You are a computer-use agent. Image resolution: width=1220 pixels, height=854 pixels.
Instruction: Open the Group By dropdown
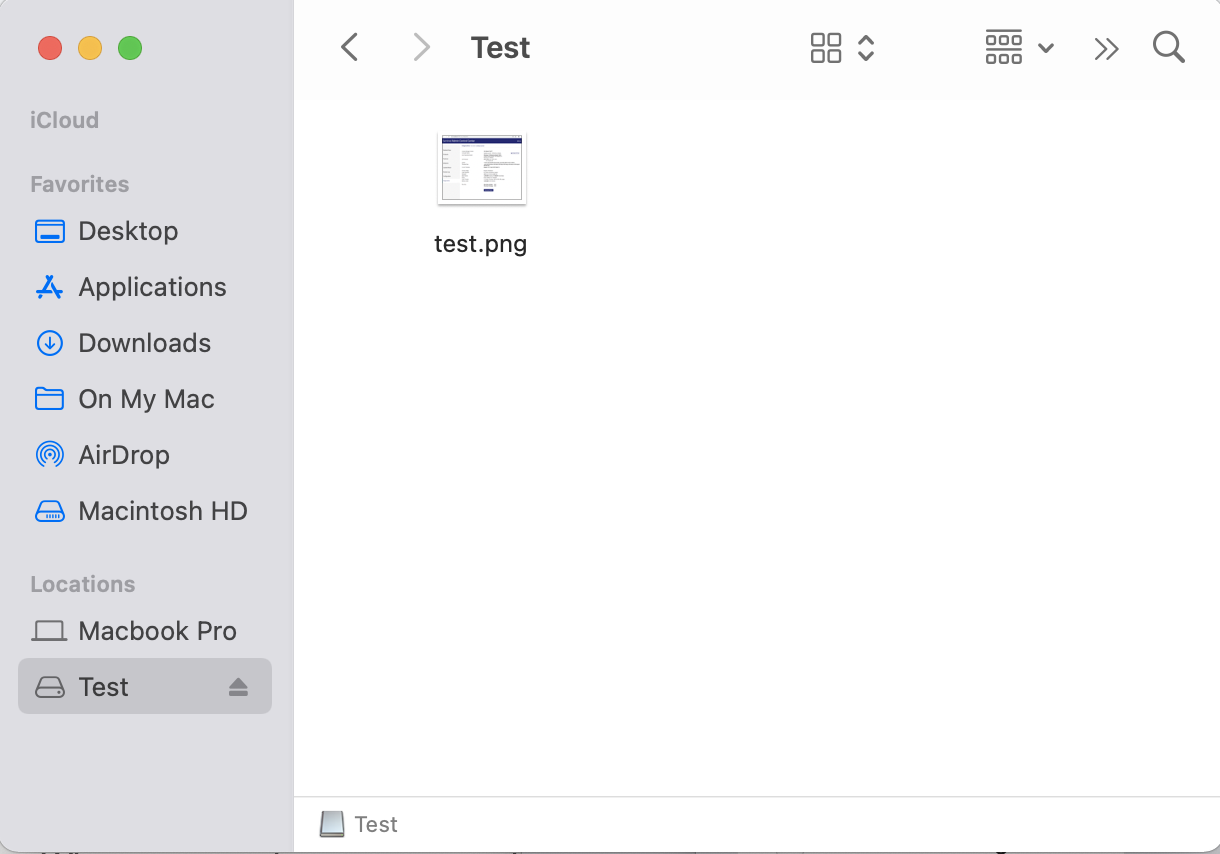(x=1019, y=47)
